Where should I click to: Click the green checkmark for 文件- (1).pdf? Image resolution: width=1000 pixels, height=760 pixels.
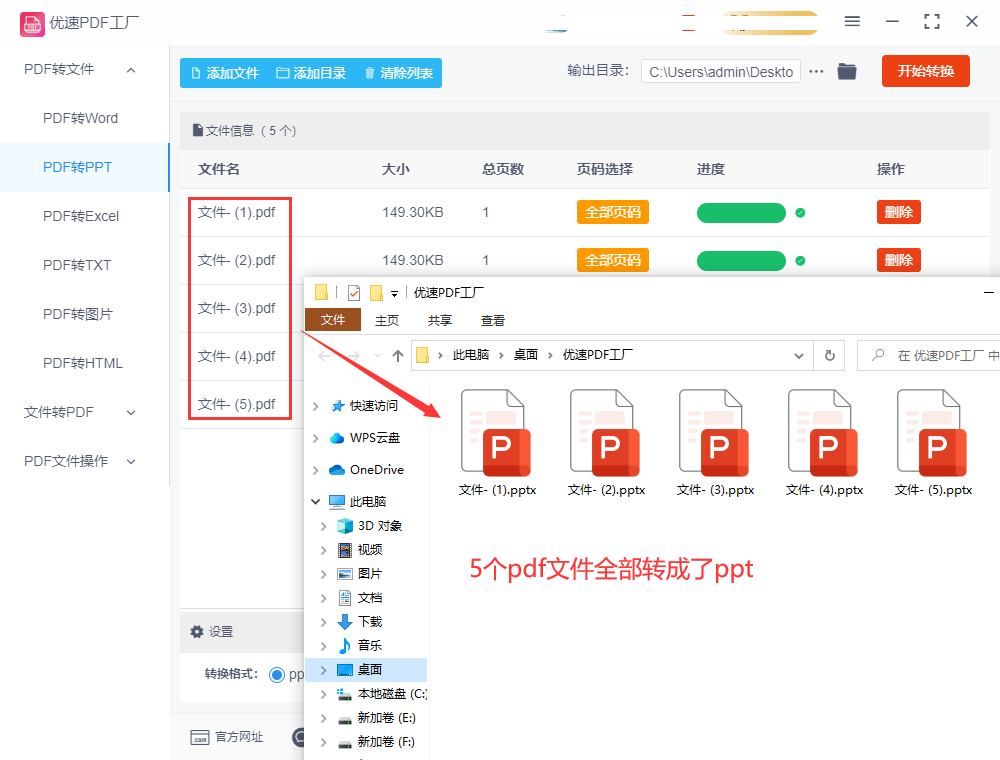point(800,213)
